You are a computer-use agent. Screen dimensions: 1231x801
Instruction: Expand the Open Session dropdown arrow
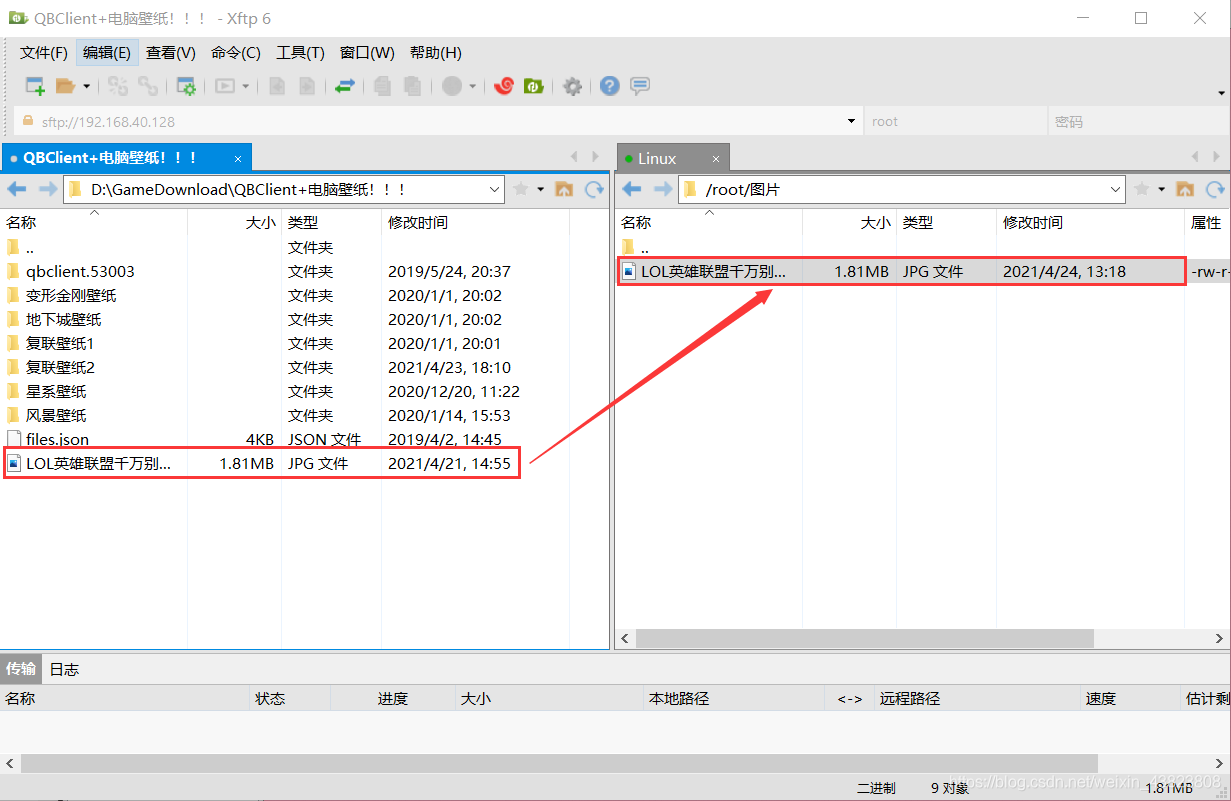pyautogui.click(x=87, y=87)
